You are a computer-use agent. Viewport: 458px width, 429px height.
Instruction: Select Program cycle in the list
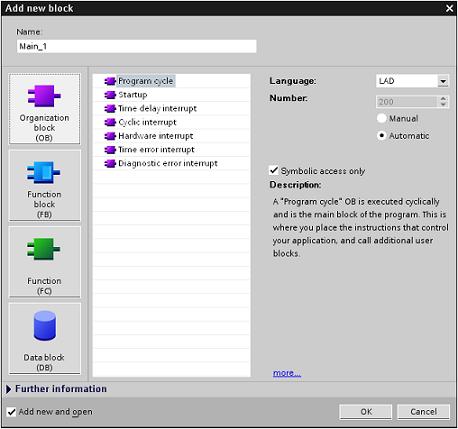click(x=146, y=81)
